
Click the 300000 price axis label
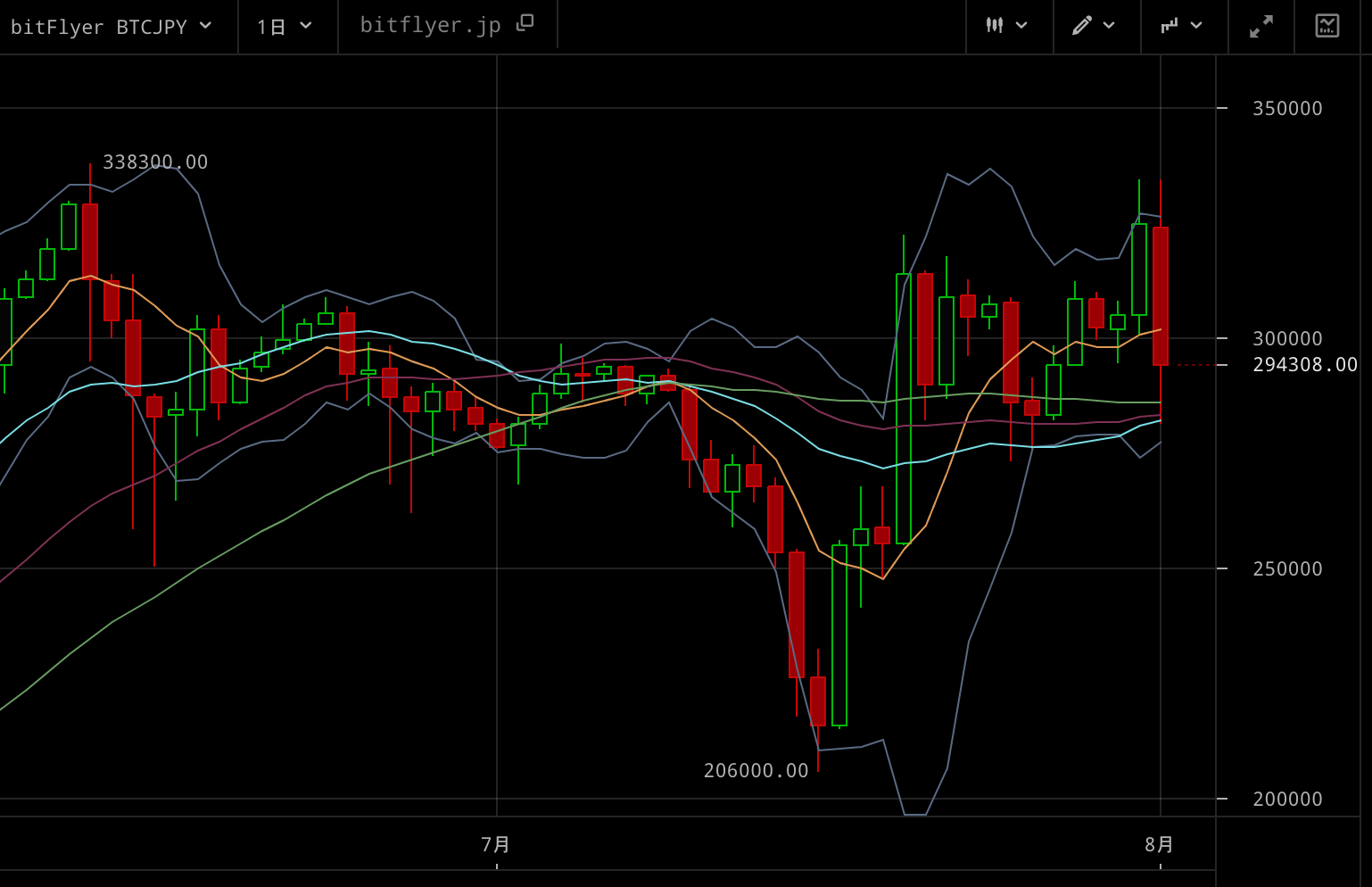point(1287,339)
